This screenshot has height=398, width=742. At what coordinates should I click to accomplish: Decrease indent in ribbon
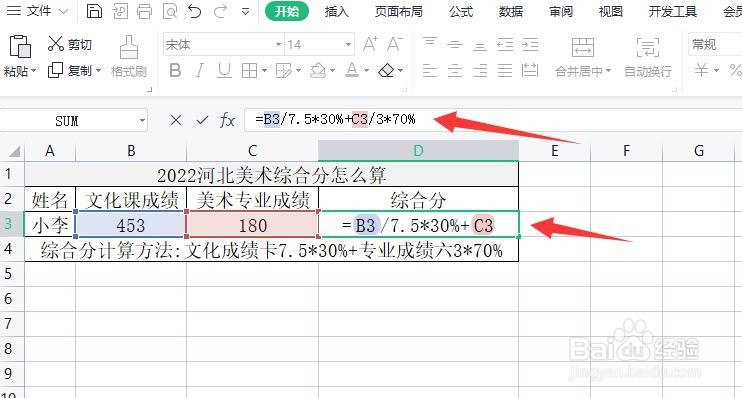pos(505,44)
